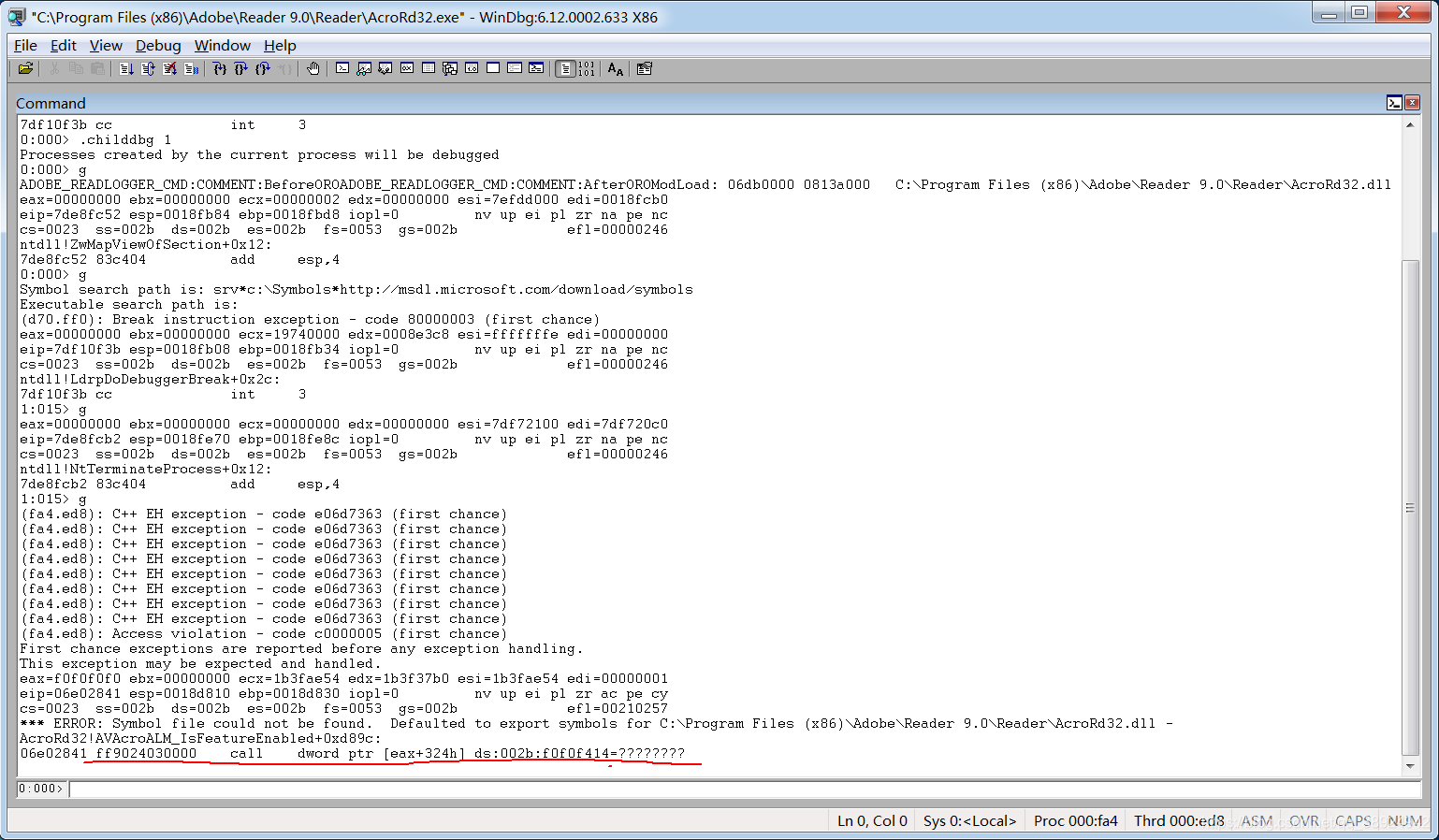Click the 'Access violation - code c0000005' line
This screenshot has width=1439, height=840.
263,633
